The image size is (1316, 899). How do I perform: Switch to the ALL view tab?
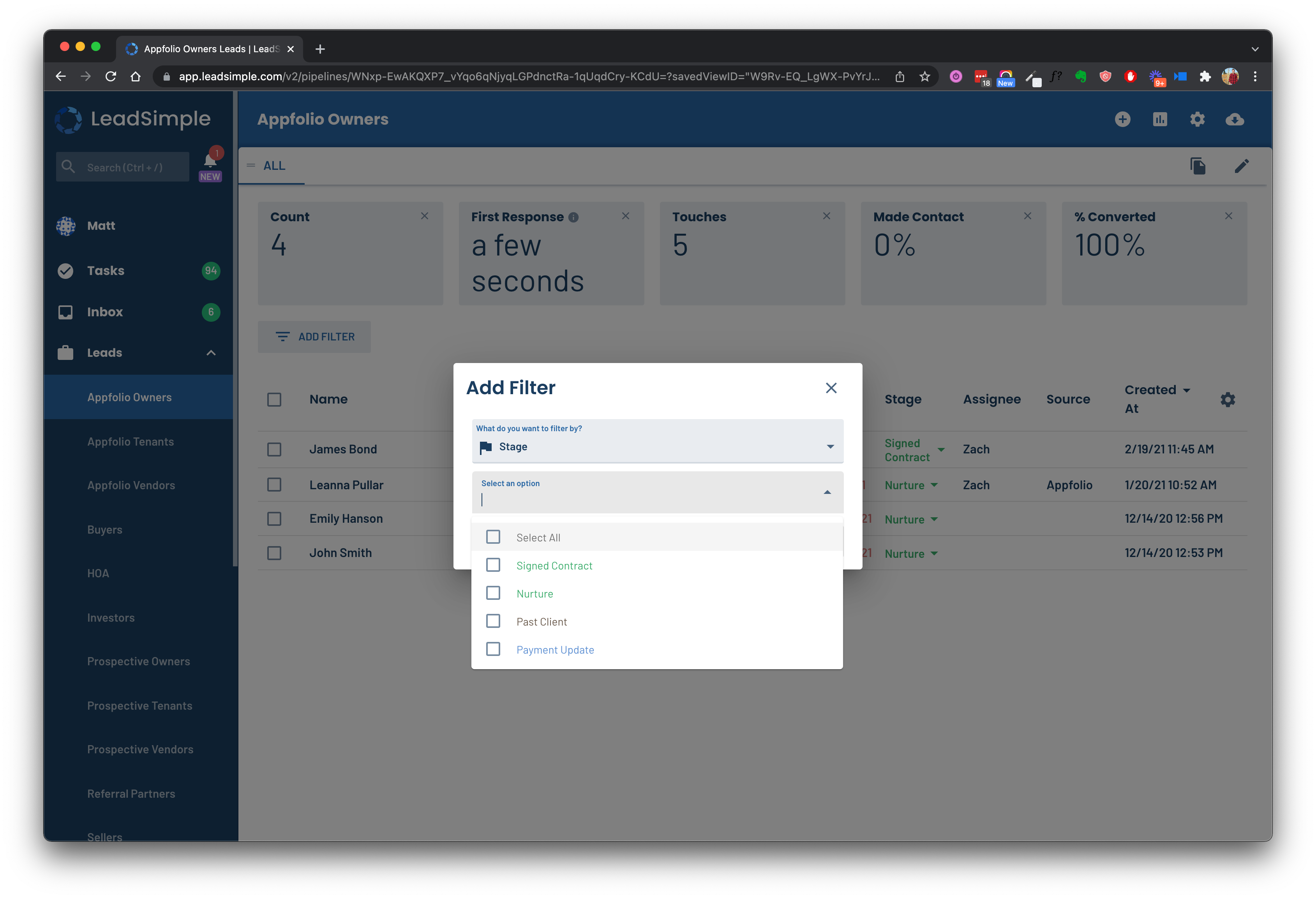274,166
